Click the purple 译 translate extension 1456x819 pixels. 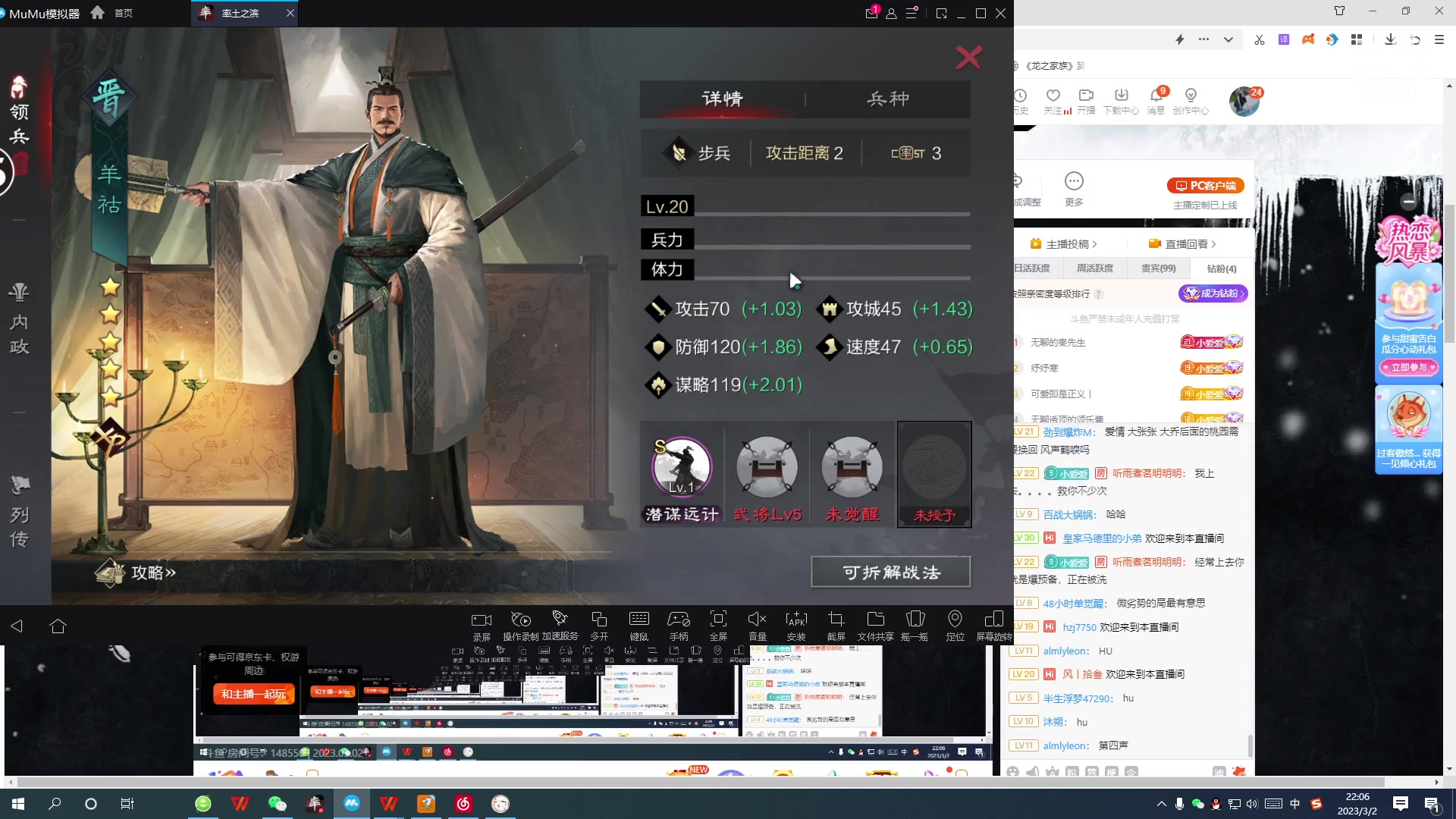click(x=1284, y=39)
